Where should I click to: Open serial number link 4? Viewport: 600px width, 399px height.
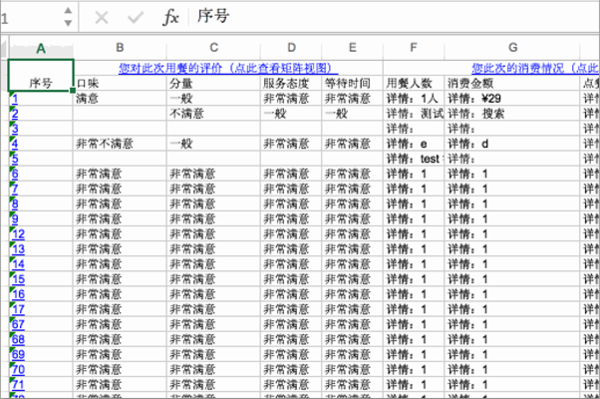15,144
